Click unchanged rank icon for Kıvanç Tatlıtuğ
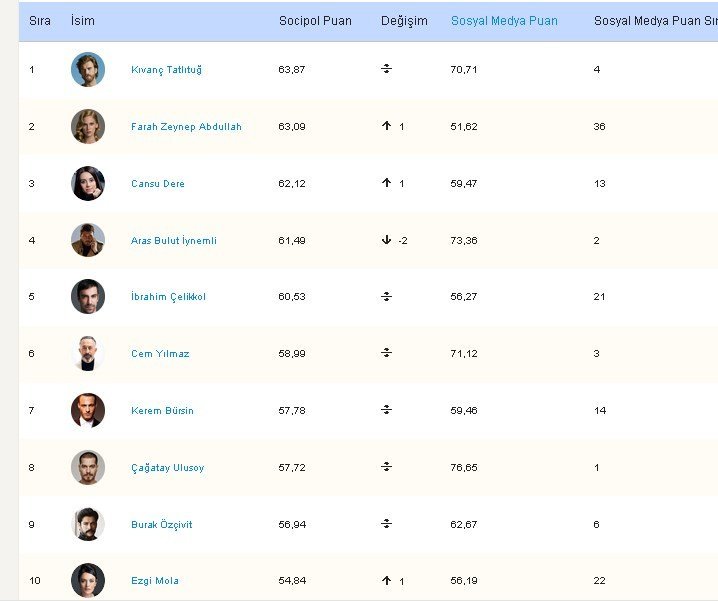 [386, 69]
